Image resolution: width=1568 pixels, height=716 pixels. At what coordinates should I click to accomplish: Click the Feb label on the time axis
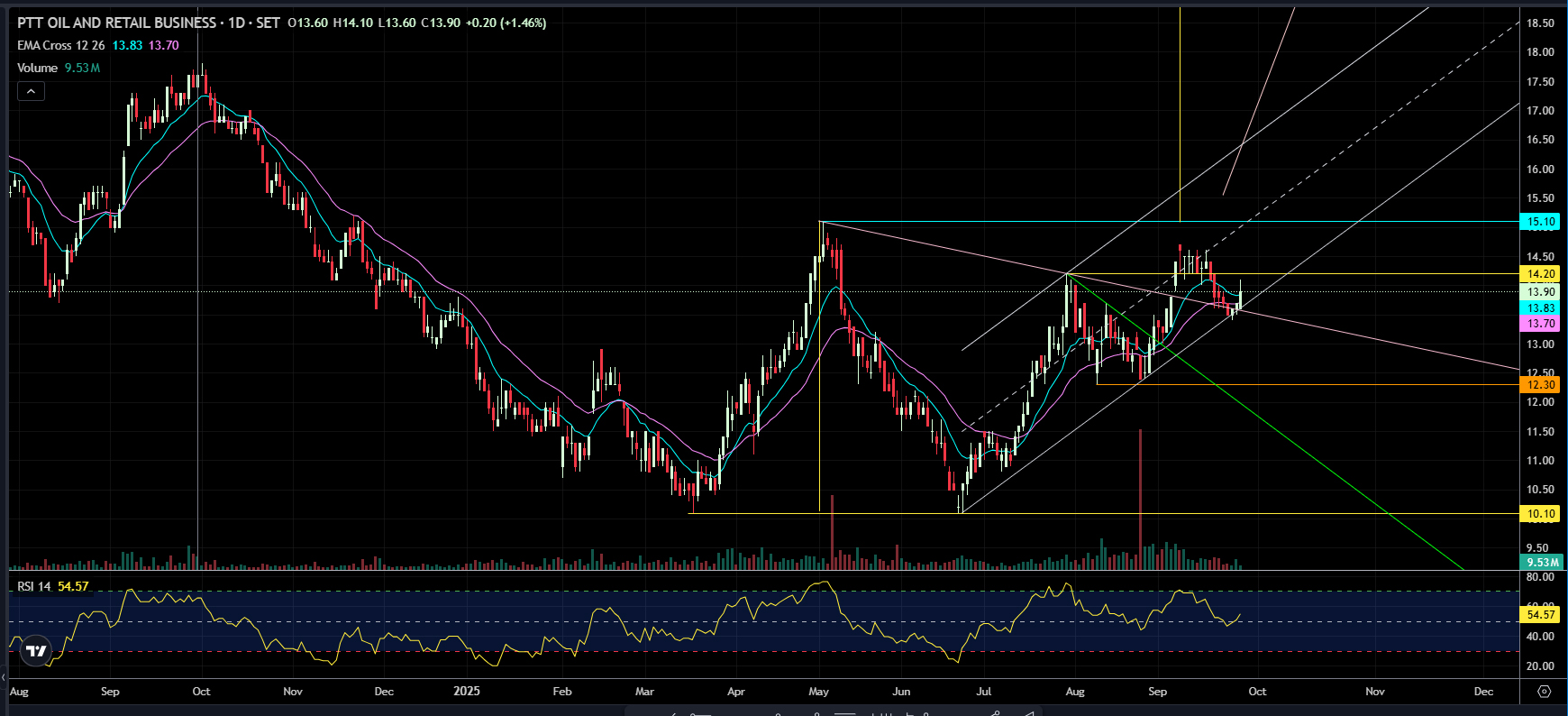point(562,692)
